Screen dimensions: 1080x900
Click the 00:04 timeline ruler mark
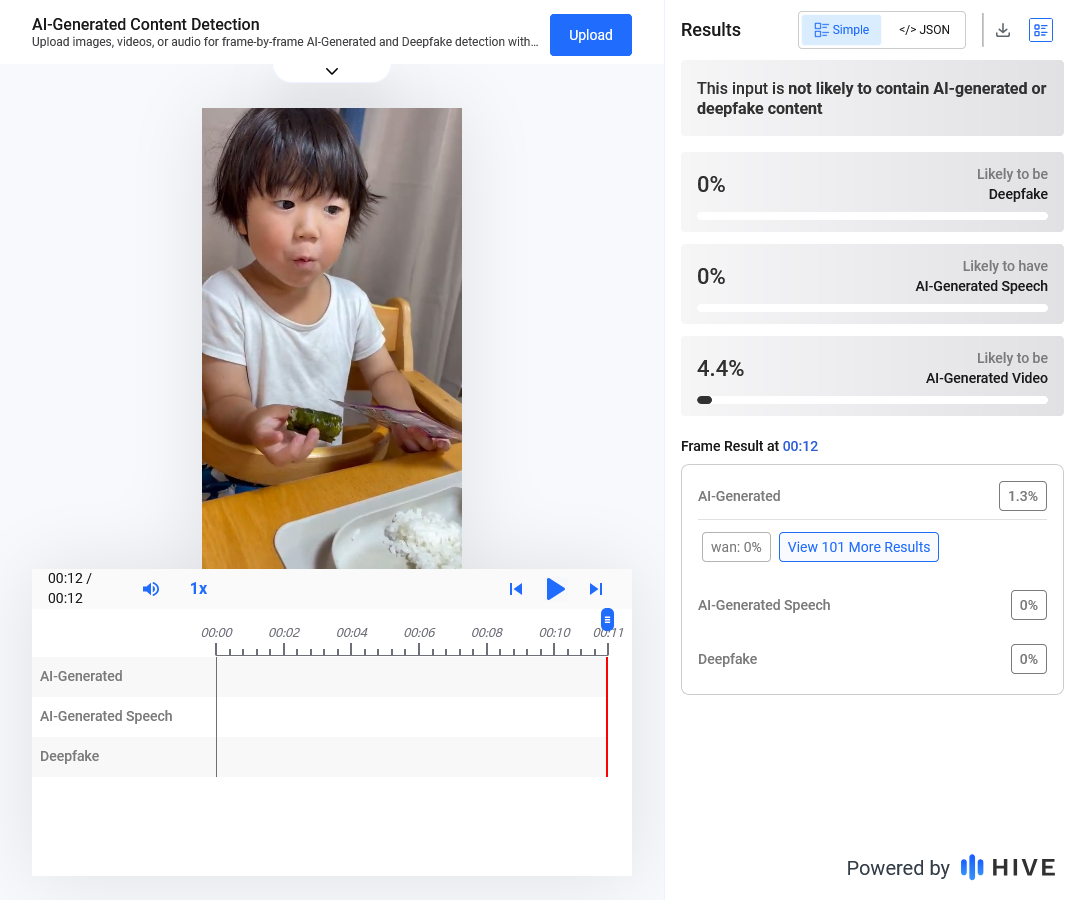point(351,633)
